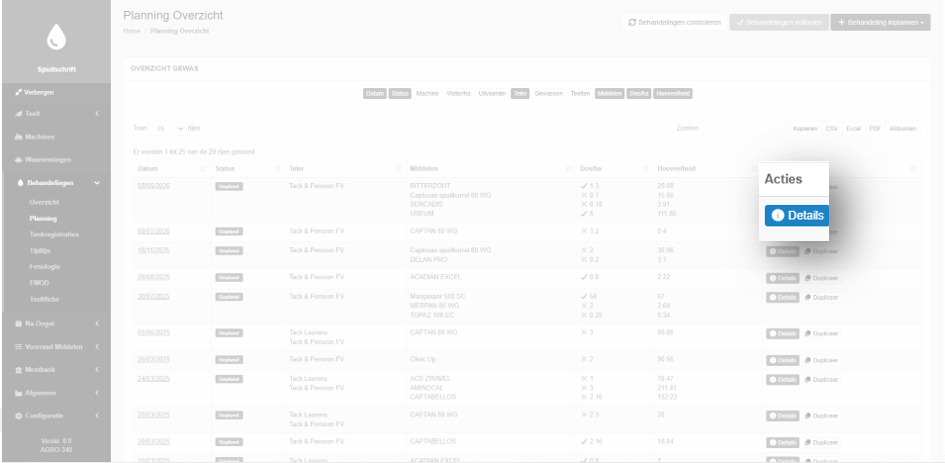Click the Voorraad Middelen list icon
The width and height of the screenshot is (945, 463).
coord(19,347)
